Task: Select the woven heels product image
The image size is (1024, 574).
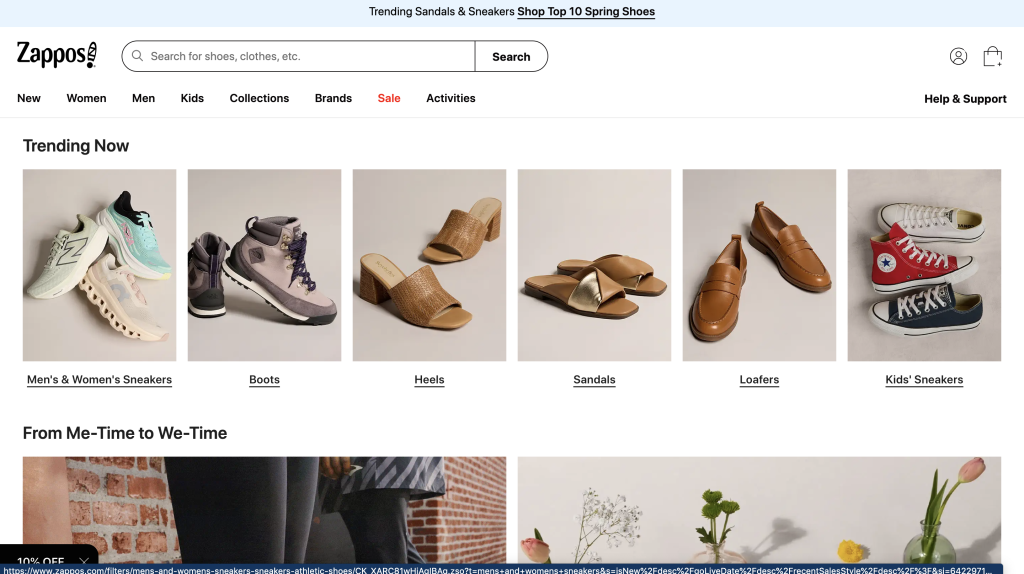Action: click(429, 265)
